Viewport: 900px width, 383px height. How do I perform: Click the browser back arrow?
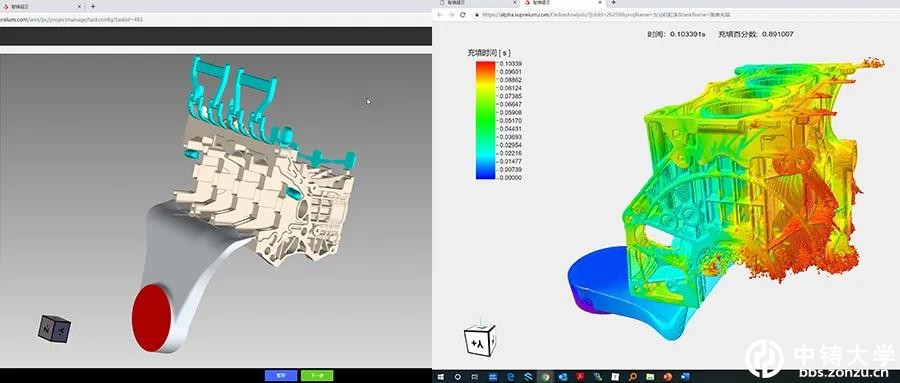pos(440,14)
